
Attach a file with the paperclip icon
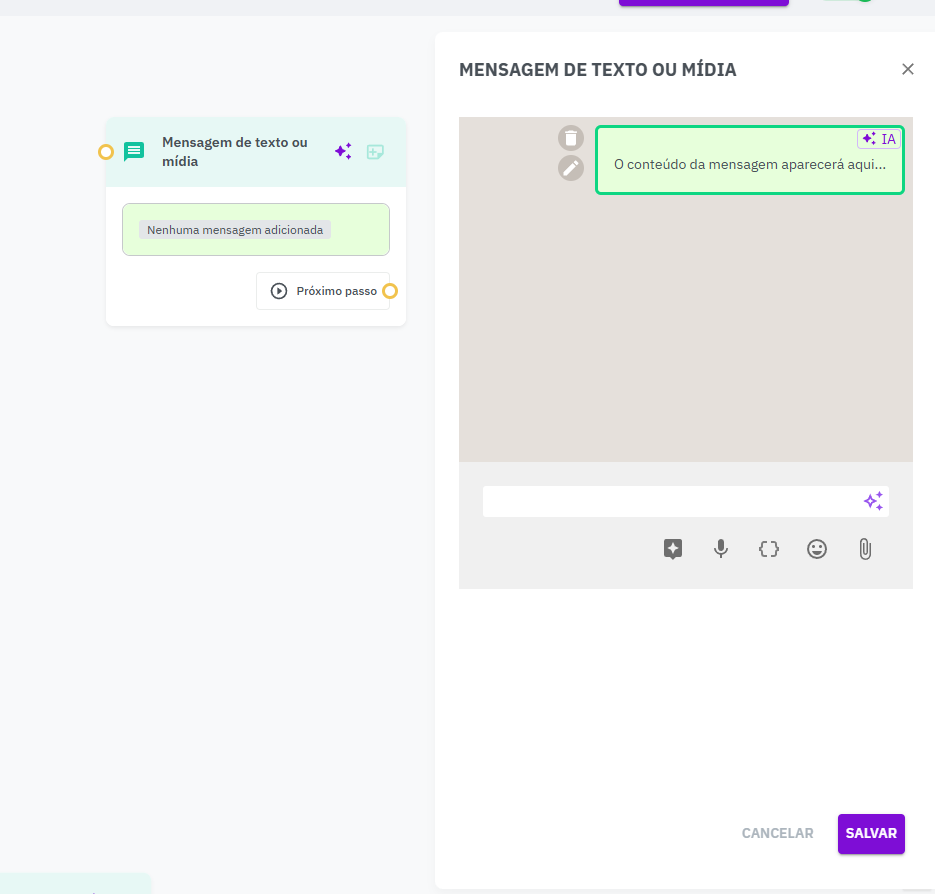pyautogui.click(x=865, y=548)
